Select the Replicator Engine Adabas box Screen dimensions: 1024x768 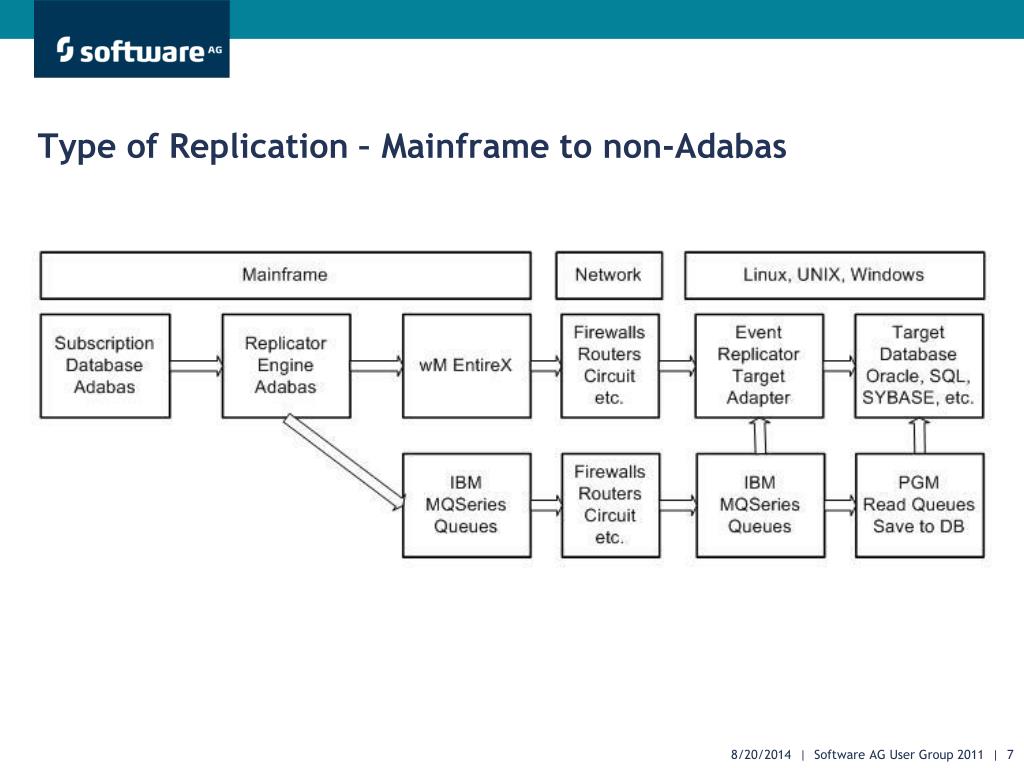pyautogui.click(x=286, y=366)
